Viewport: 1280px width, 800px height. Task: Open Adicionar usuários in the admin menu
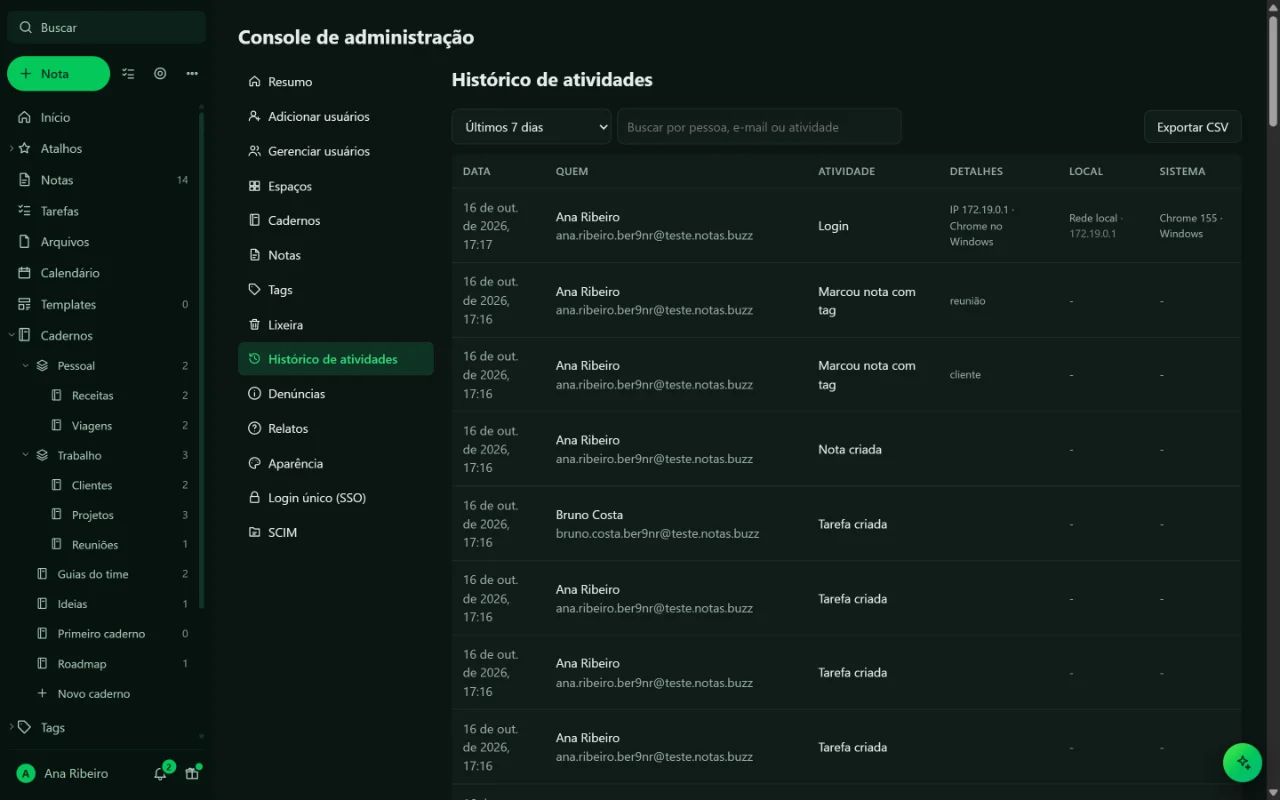click(x=335, y=116)
